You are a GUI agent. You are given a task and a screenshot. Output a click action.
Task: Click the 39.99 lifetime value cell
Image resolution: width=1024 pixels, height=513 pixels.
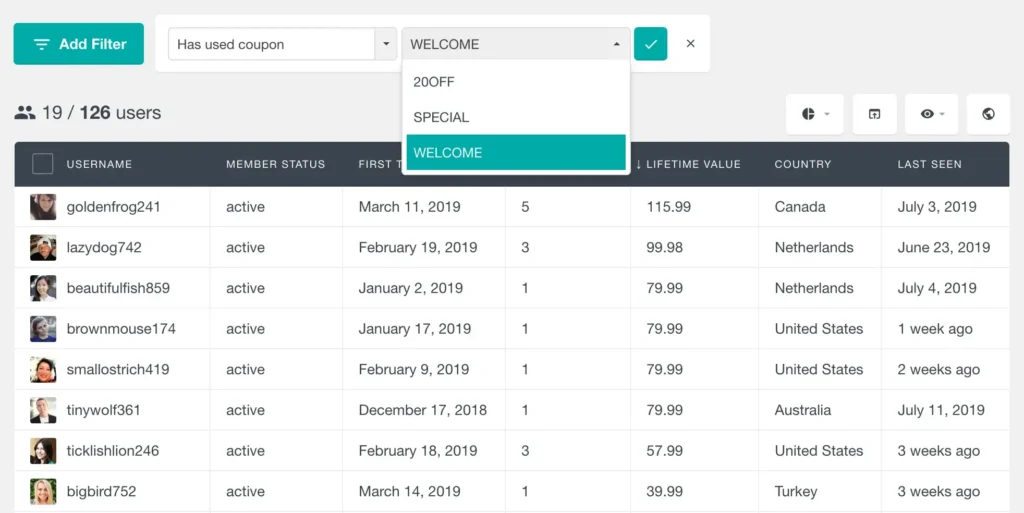(x=665, y=491)
